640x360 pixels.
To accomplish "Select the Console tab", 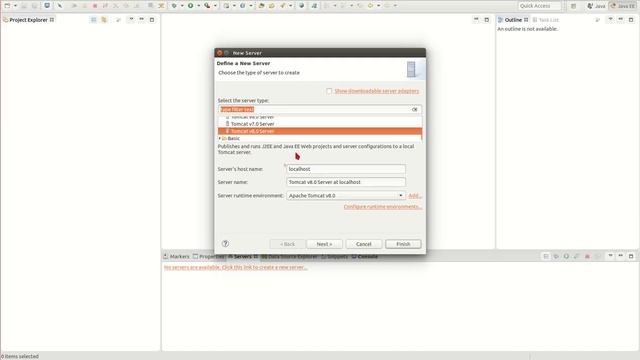I will coord(364,256).
